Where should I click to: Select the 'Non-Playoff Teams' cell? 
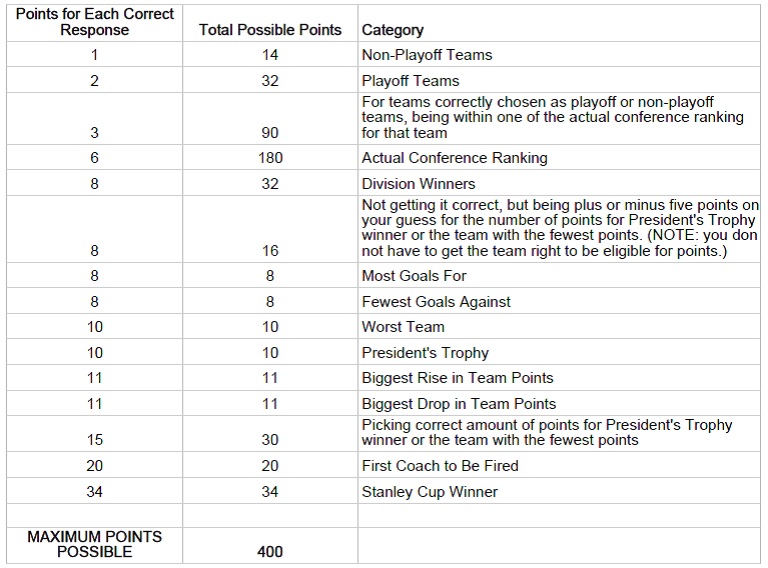coord(559,54)
